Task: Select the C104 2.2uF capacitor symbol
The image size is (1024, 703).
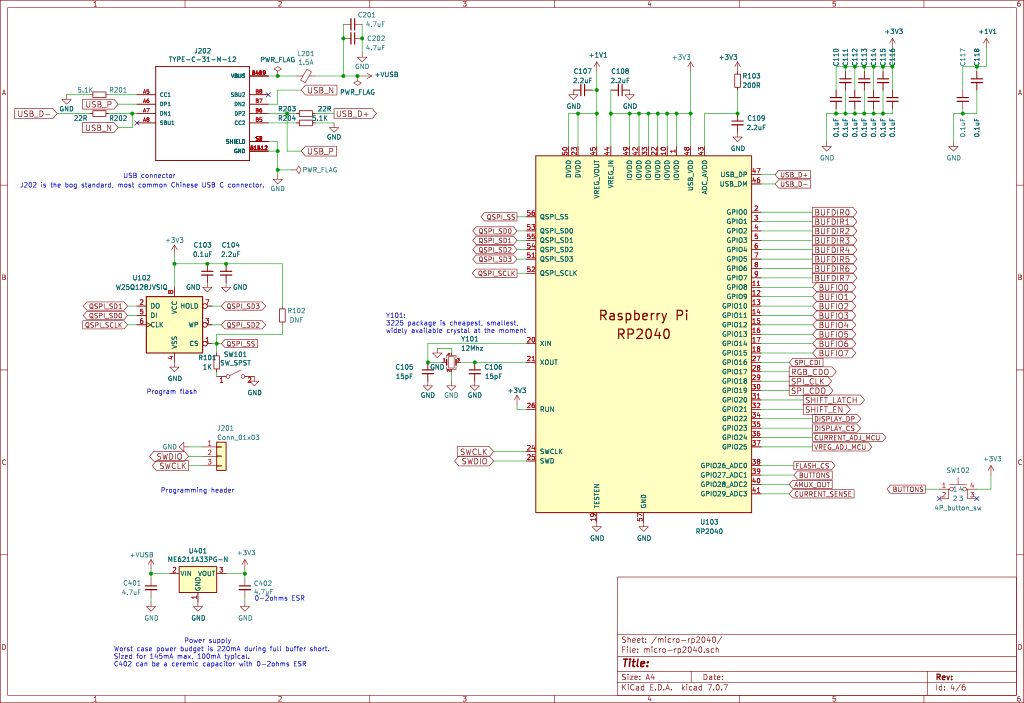Action: (x=226, y=273)
